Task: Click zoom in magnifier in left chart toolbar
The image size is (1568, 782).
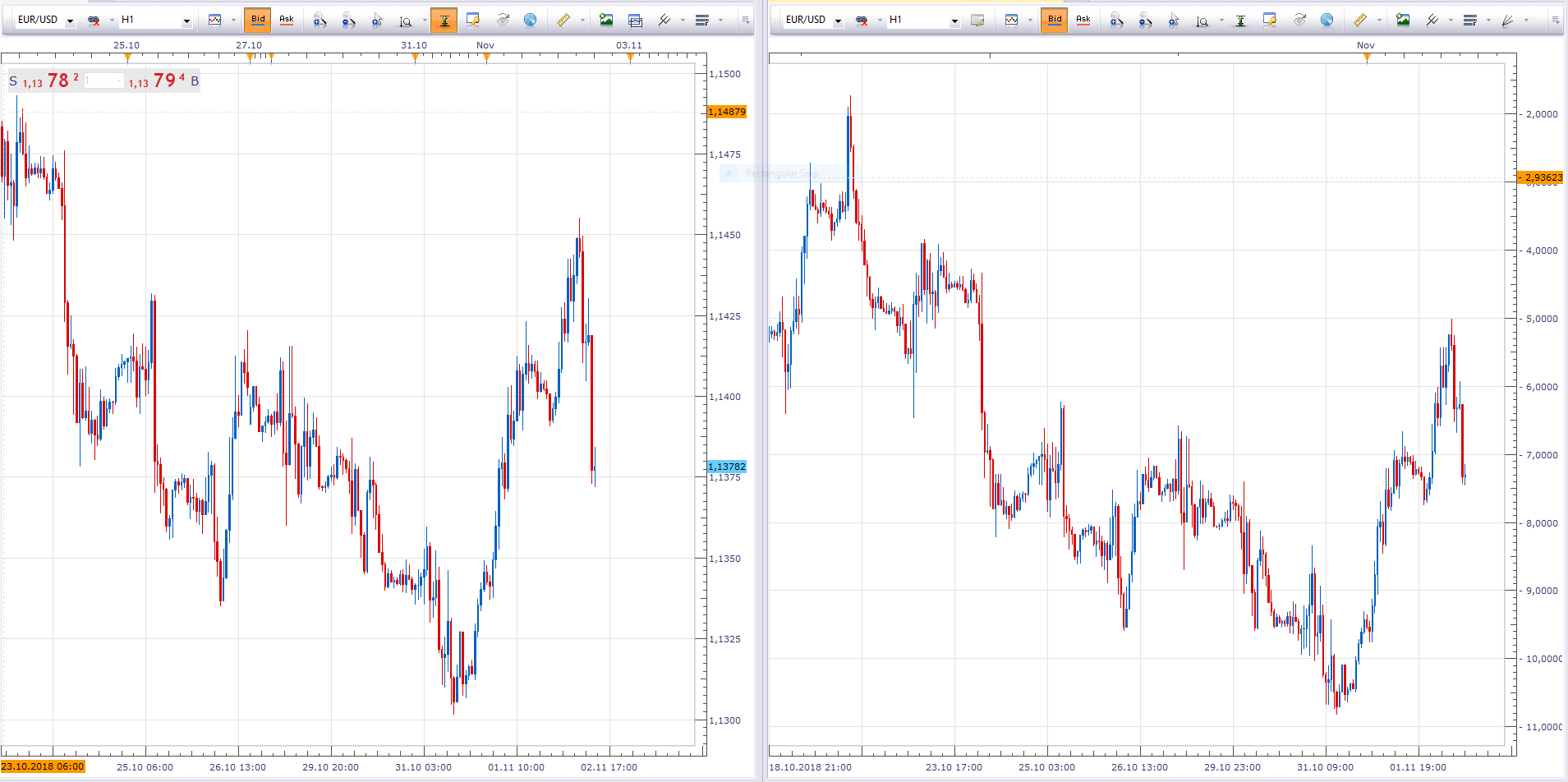Action: click(x=320, y=20)
